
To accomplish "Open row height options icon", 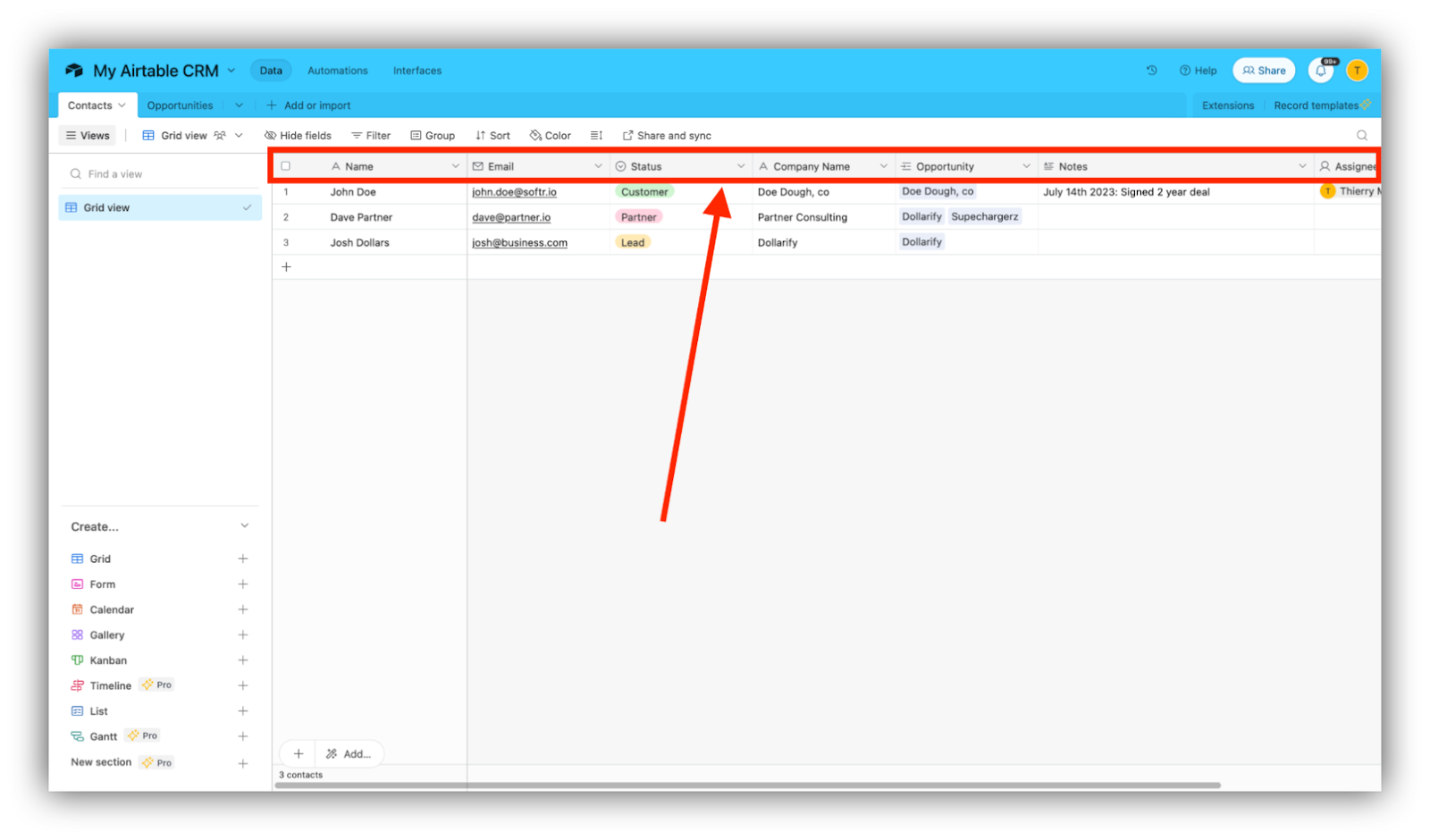I will tap(596, 136).
